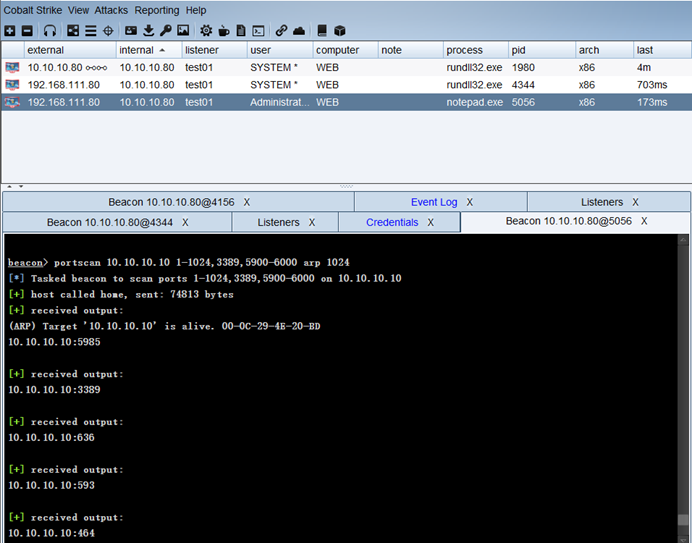Open the Reporting menu
The image size is (692, 543).
point(157,10)
